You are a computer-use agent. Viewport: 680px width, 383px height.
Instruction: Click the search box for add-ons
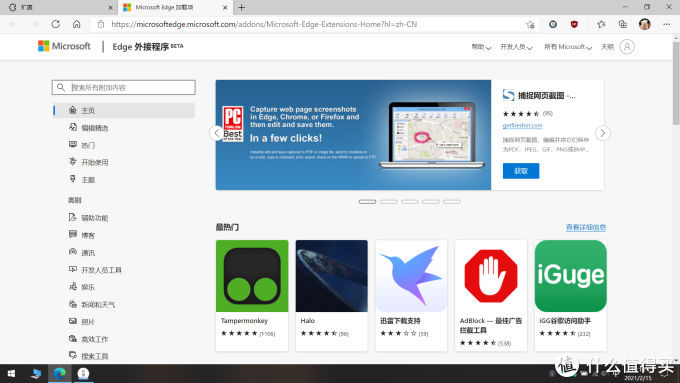pyautogui.click(x=124, y=87)
